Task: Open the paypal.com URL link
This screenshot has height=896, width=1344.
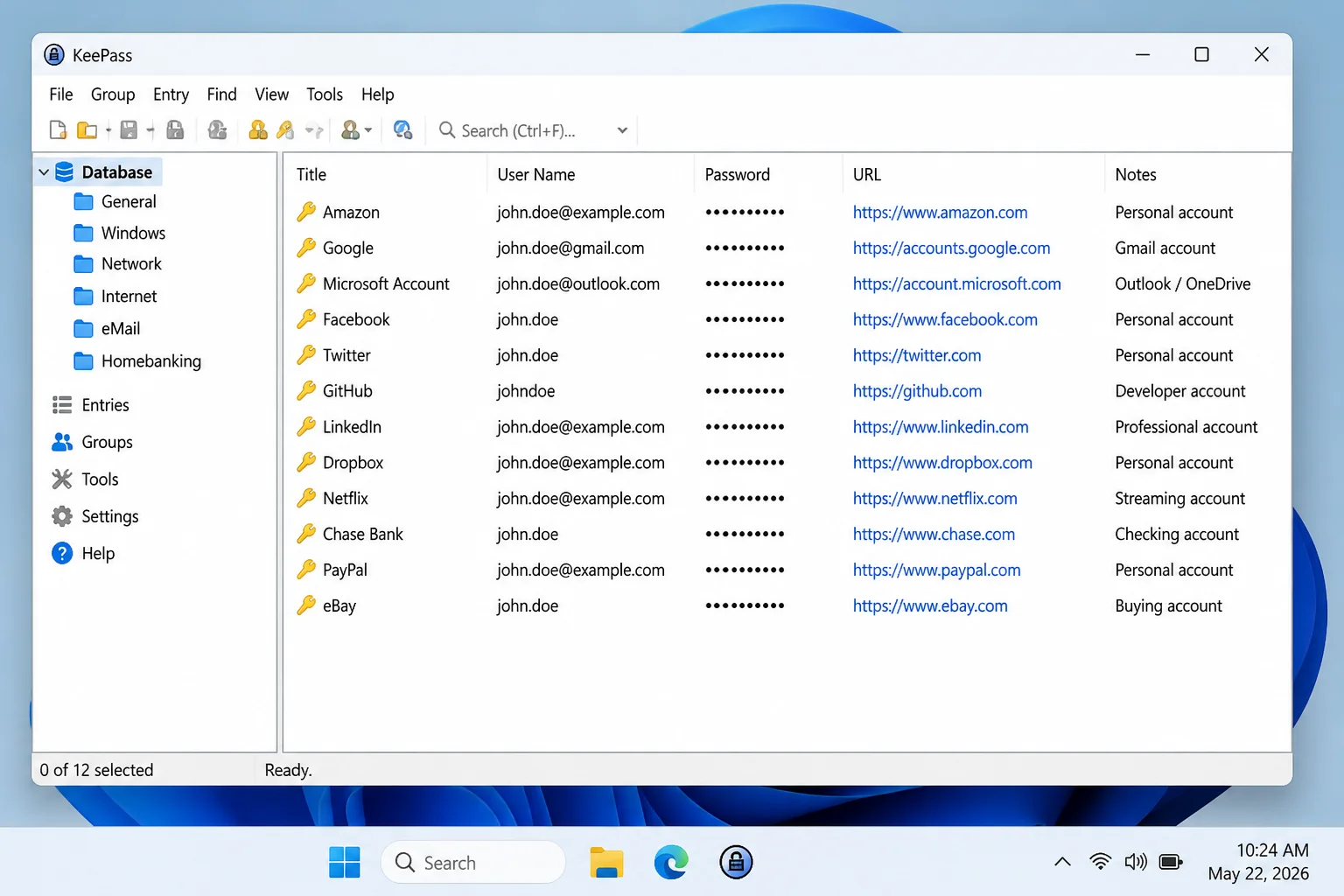Action: point(936,570)
